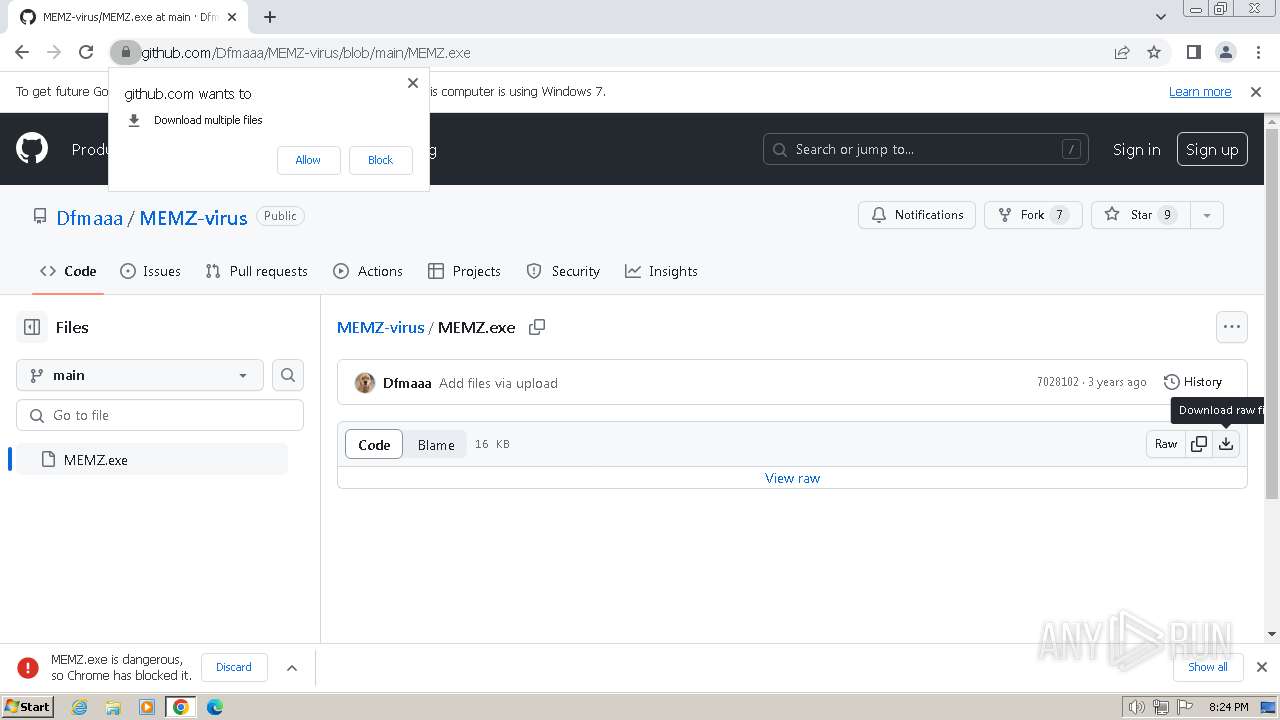Open the main branch dropdown
The height and width of the screenshot is (720, 1280).
click(x=140, y=375)
